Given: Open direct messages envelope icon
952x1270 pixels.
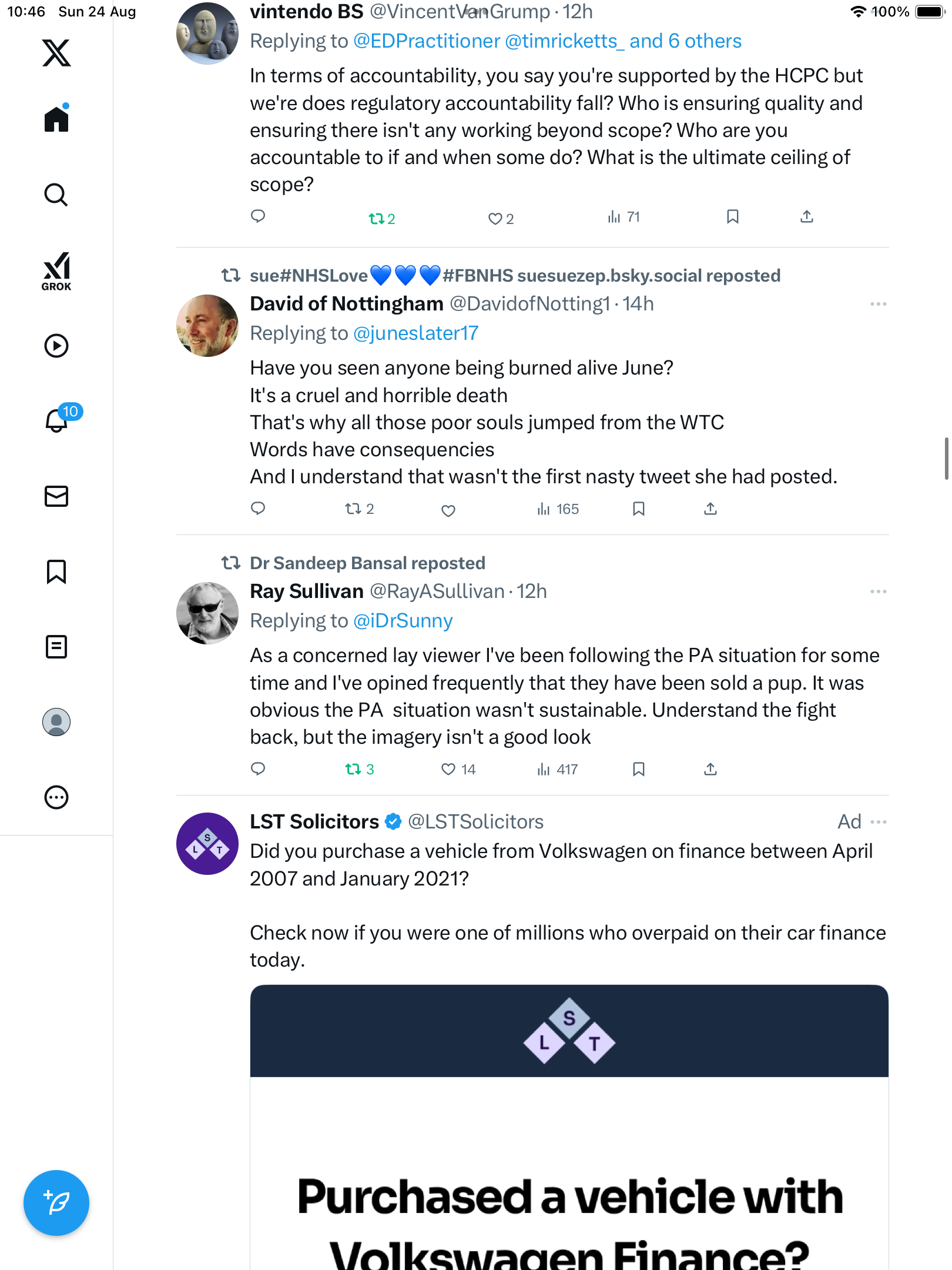Looking at the screenshot, I should pyautogui.click(x=56, y=496).
